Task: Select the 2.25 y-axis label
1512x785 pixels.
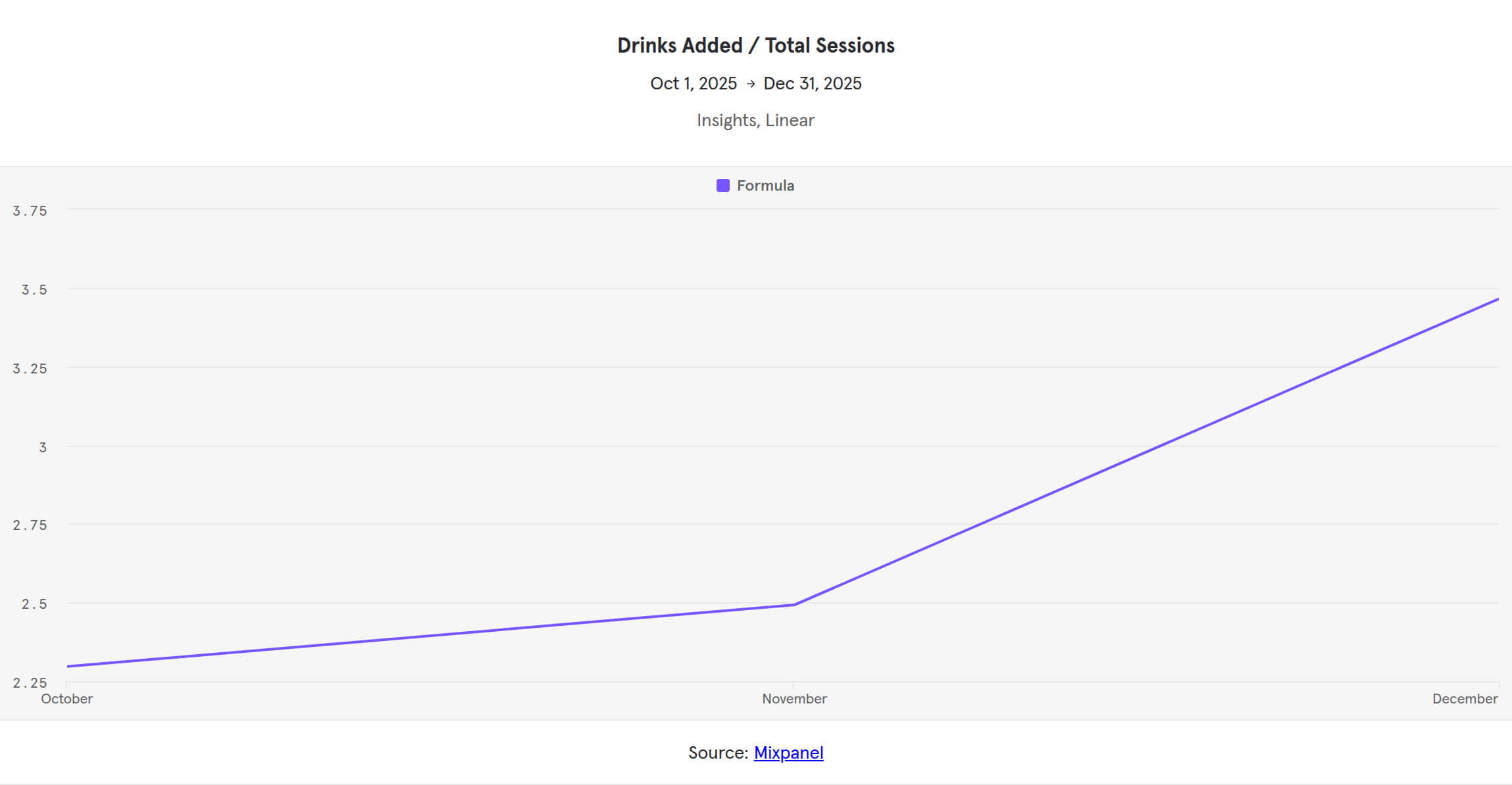Action: coord(31,682)
